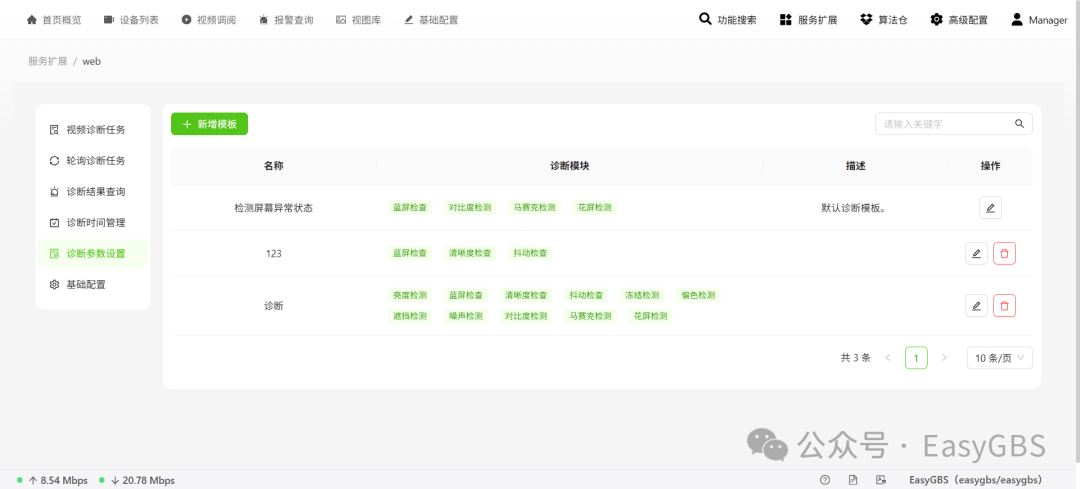Click the upload speed 8.54 Mbps indicator
This screenshot has width=1080, height=489.
click(x=58, y=480)
